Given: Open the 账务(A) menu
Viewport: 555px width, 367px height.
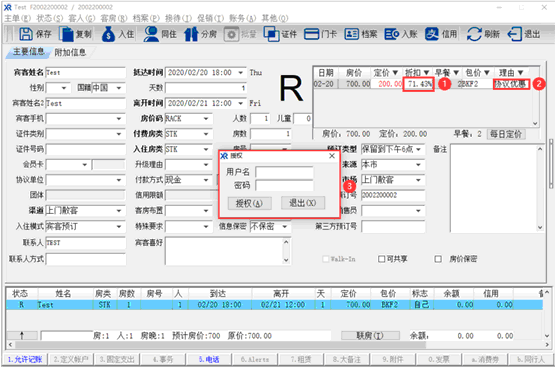Looking at the screenshot, I should (242, 18).
